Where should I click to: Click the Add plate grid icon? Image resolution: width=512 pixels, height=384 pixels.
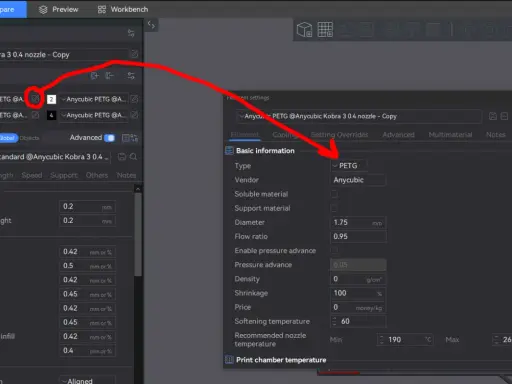point(325,29)
